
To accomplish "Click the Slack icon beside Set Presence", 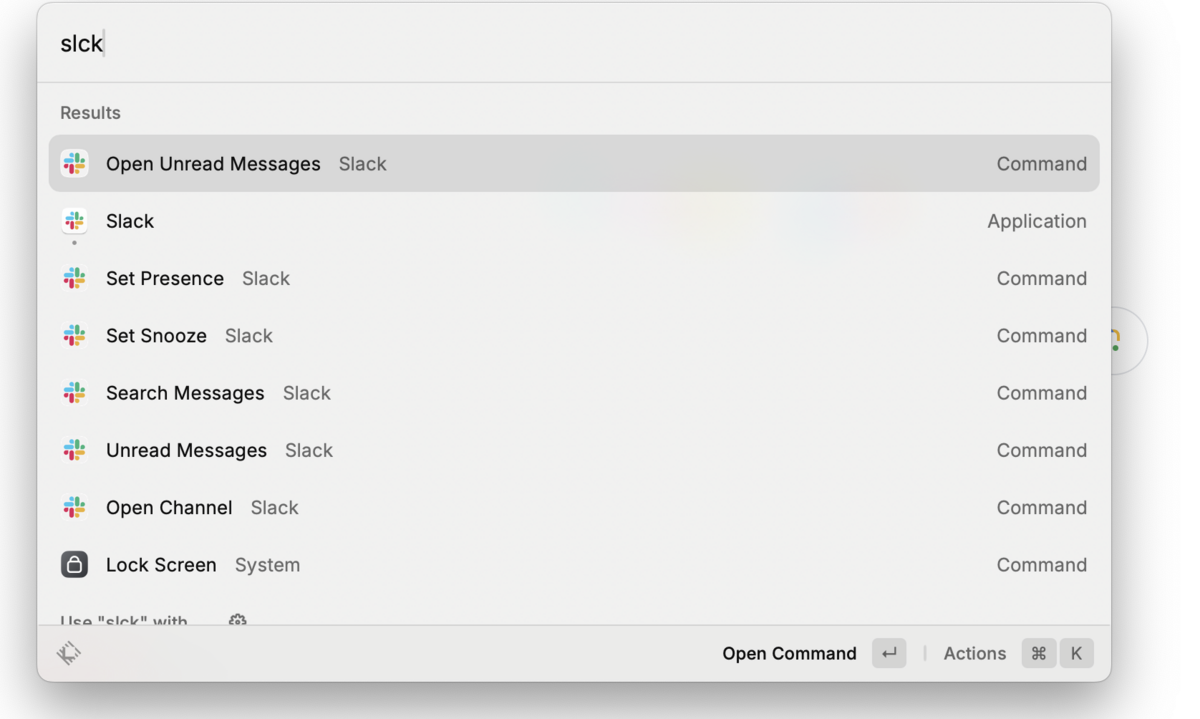I will tap(74, 278).
